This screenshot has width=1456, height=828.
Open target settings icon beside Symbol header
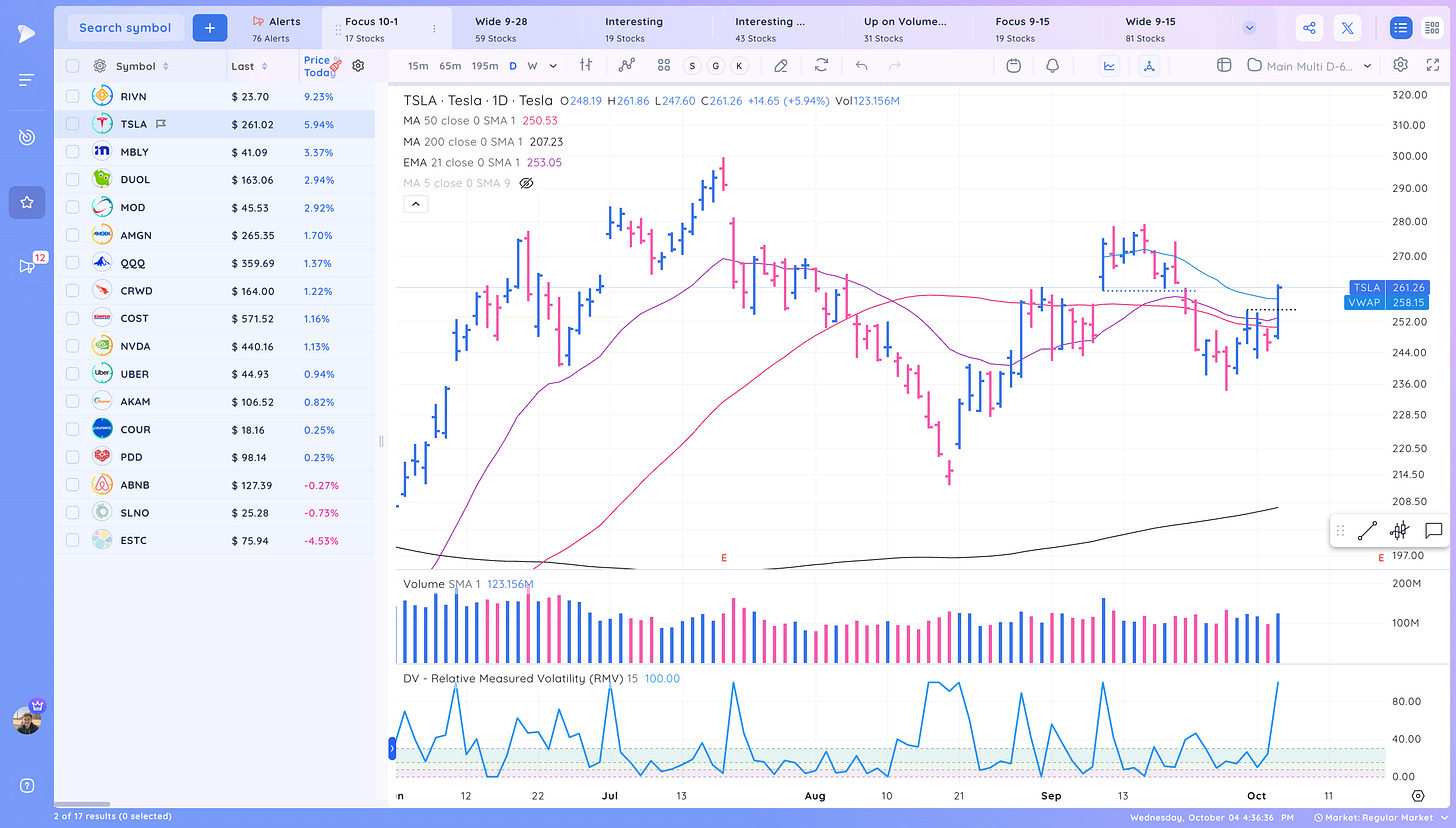(x=100, y=66)
